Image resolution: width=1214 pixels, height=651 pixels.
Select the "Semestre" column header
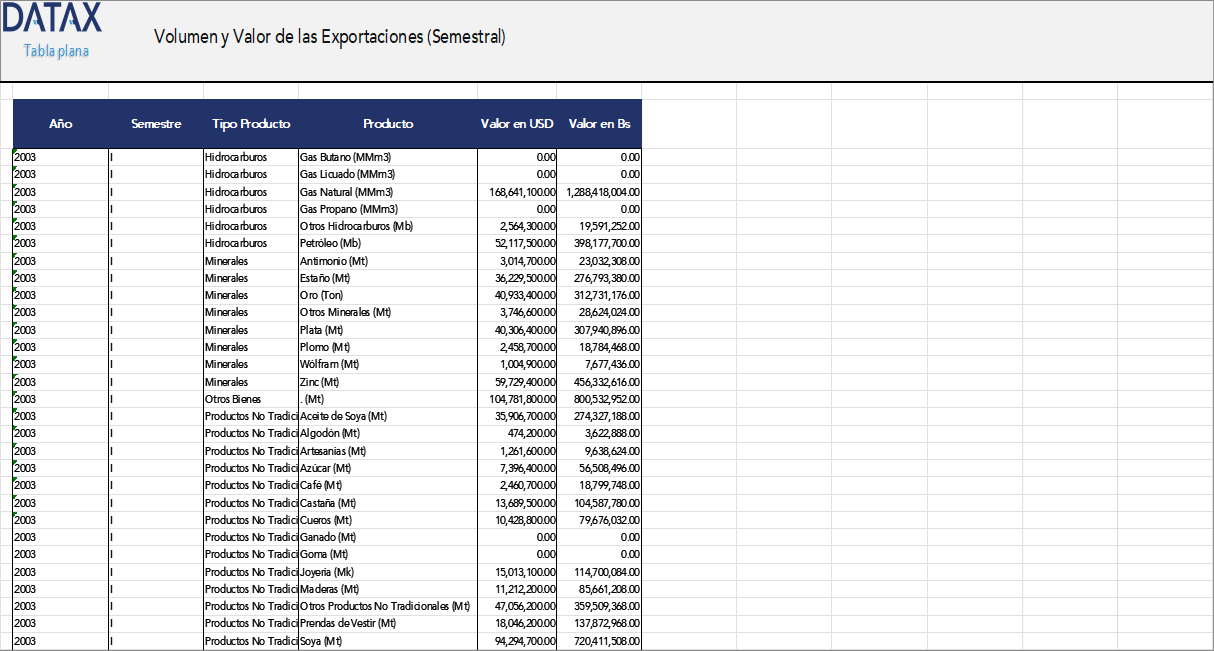pos(157,124)
